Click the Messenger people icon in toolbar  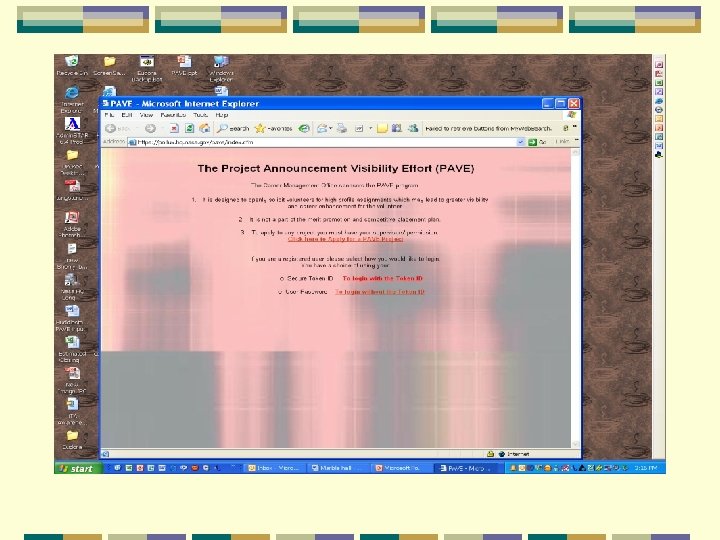(x=413, y=129)
